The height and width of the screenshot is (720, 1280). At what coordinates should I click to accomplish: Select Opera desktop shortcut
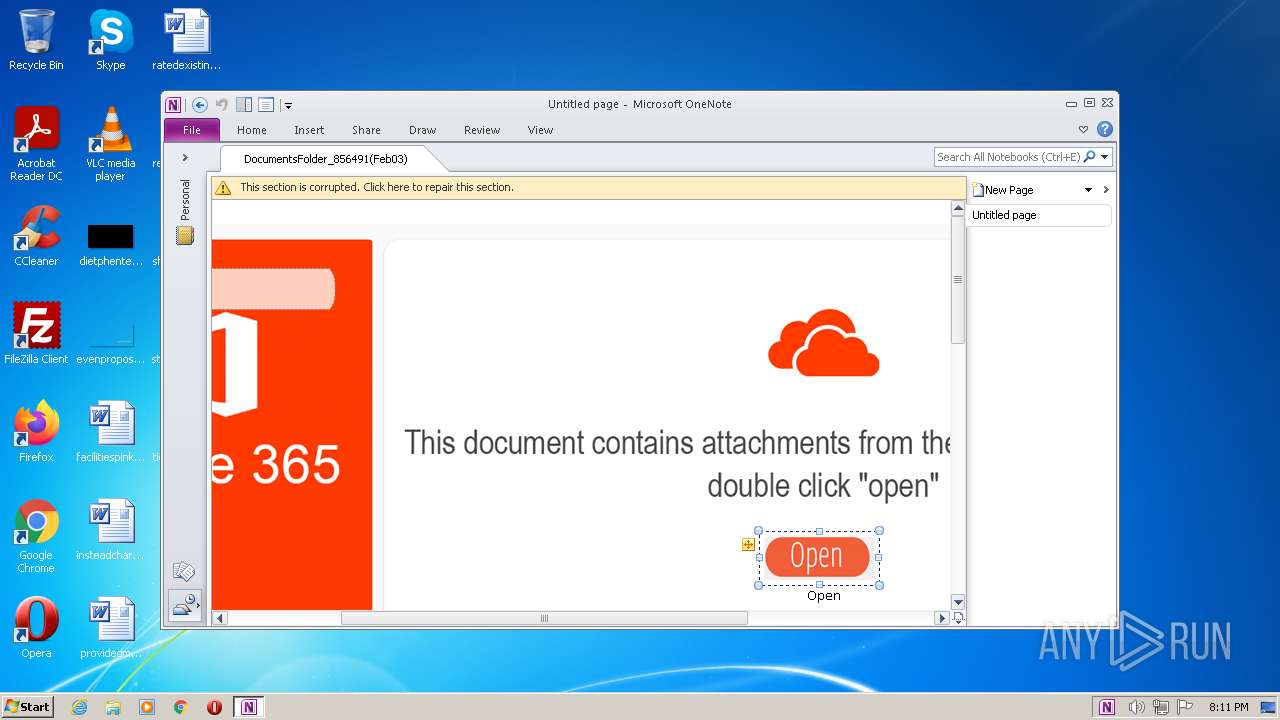coord(36,628)
